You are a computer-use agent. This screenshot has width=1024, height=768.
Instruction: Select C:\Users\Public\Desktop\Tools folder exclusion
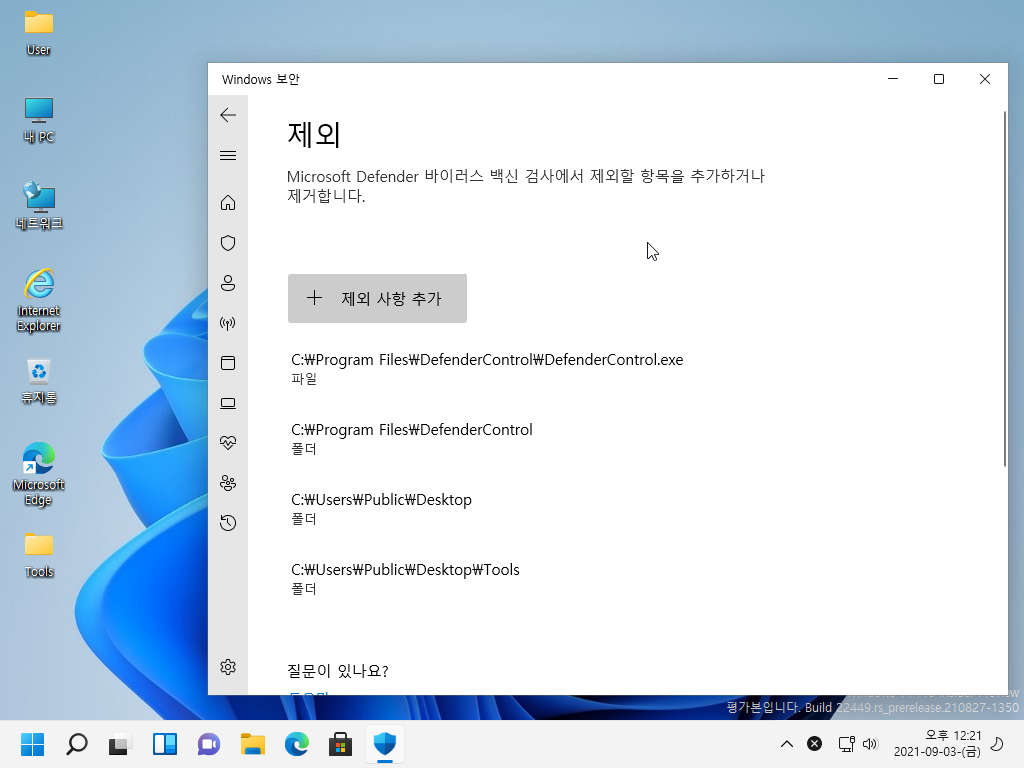click(406, 578)
